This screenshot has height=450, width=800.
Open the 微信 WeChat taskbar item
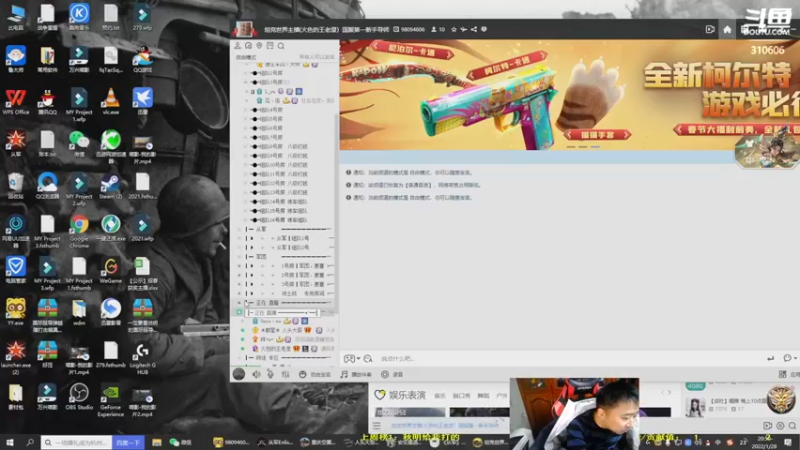coord(181,442)
